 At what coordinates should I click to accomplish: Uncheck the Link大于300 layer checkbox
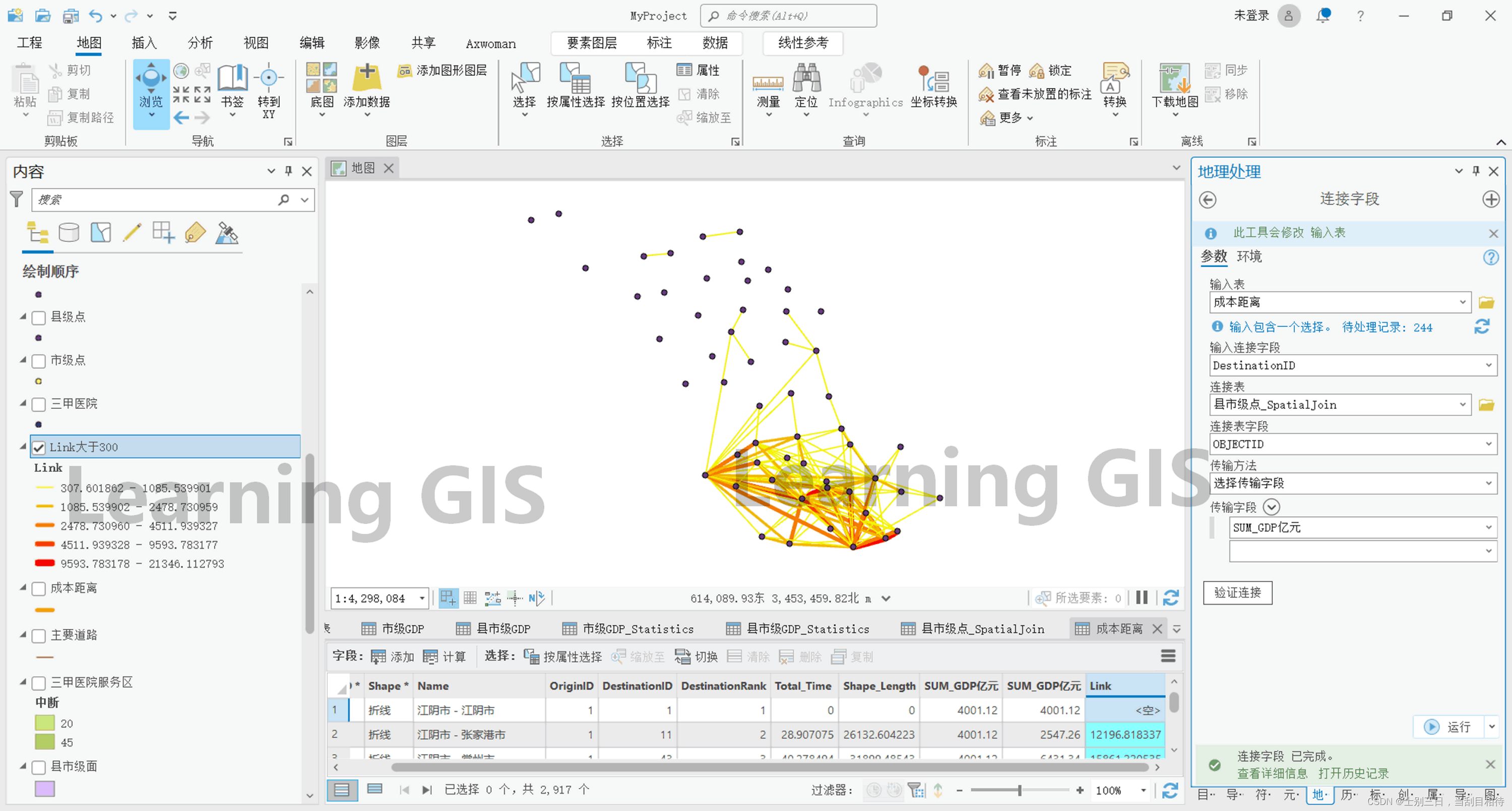(39, 448)
